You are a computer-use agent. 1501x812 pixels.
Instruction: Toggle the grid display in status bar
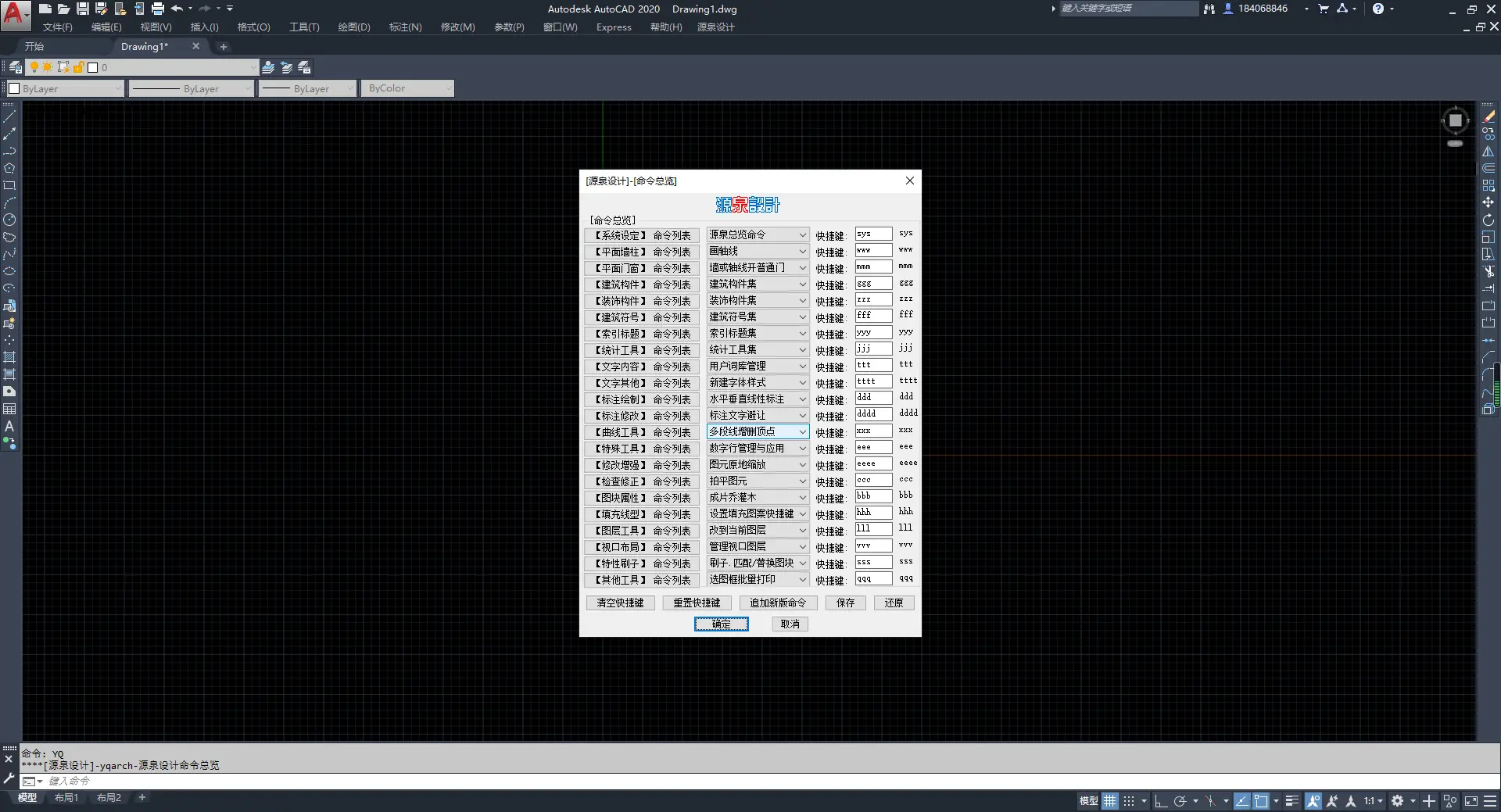[1110, 800]
